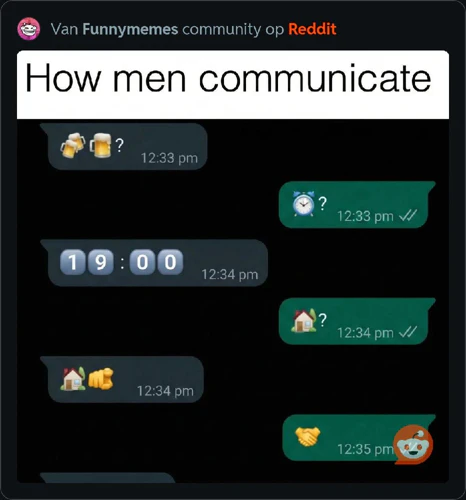Select the 12:33 pm timestamp on beer message

click(169, 158)
